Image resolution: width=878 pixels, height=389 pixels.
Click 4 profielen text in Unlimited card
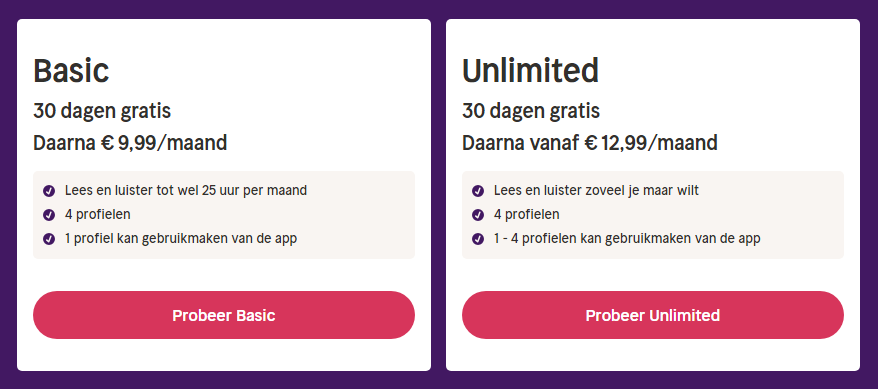pos(526,214)
